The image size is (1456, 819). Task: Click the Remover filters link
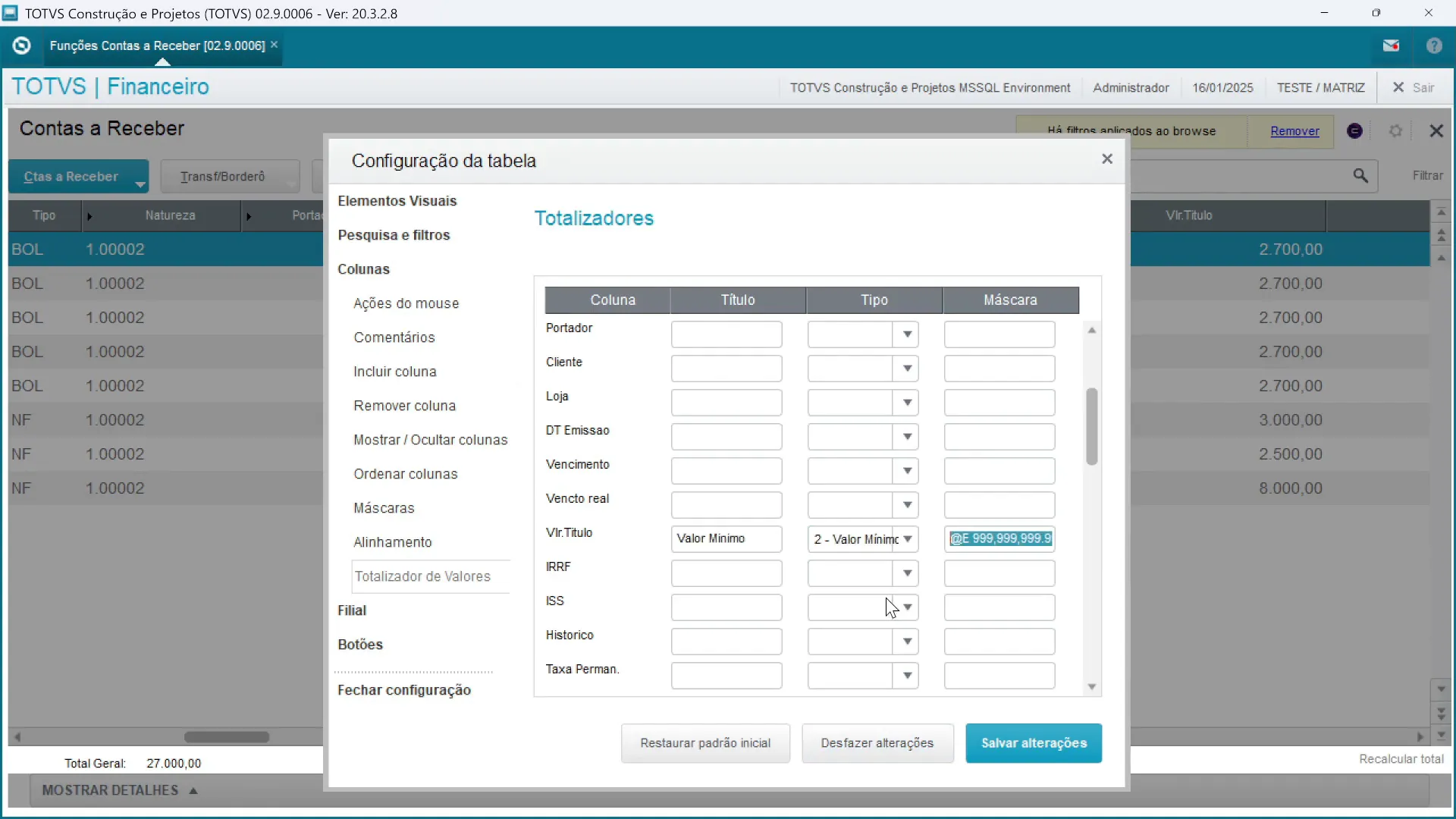coord(1294,131)
